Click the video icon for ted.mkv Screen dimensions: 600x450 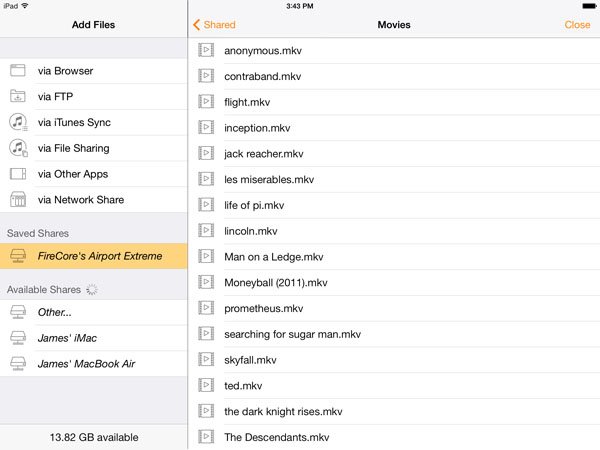tap(206, 385)
